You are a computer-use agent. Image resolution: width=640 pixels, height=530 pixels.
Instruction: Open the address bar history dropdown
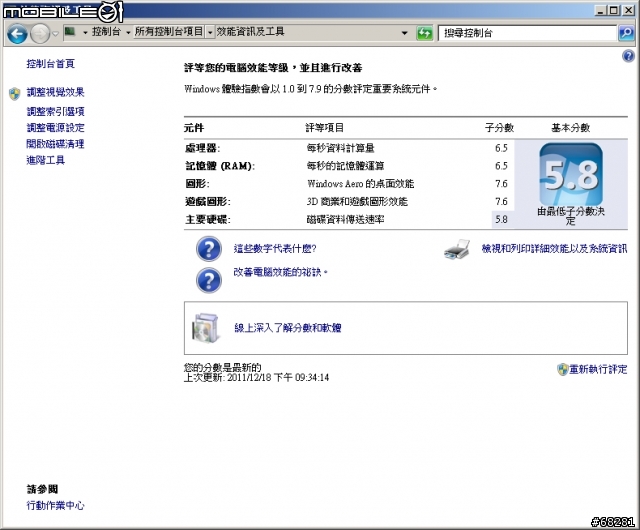(x=404, y=33)
